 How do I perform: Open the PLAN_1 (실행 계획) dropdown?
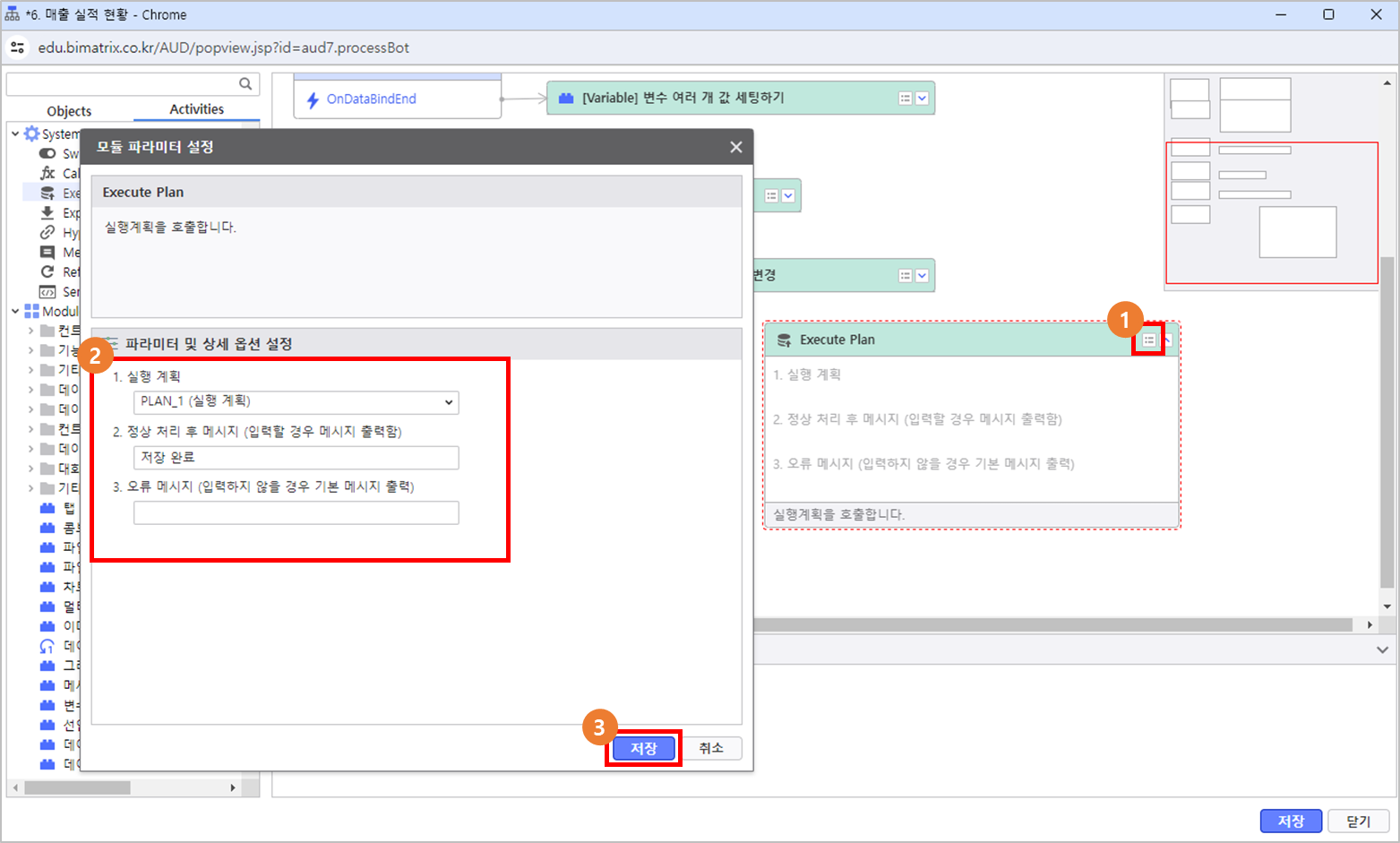pos(296,401)
